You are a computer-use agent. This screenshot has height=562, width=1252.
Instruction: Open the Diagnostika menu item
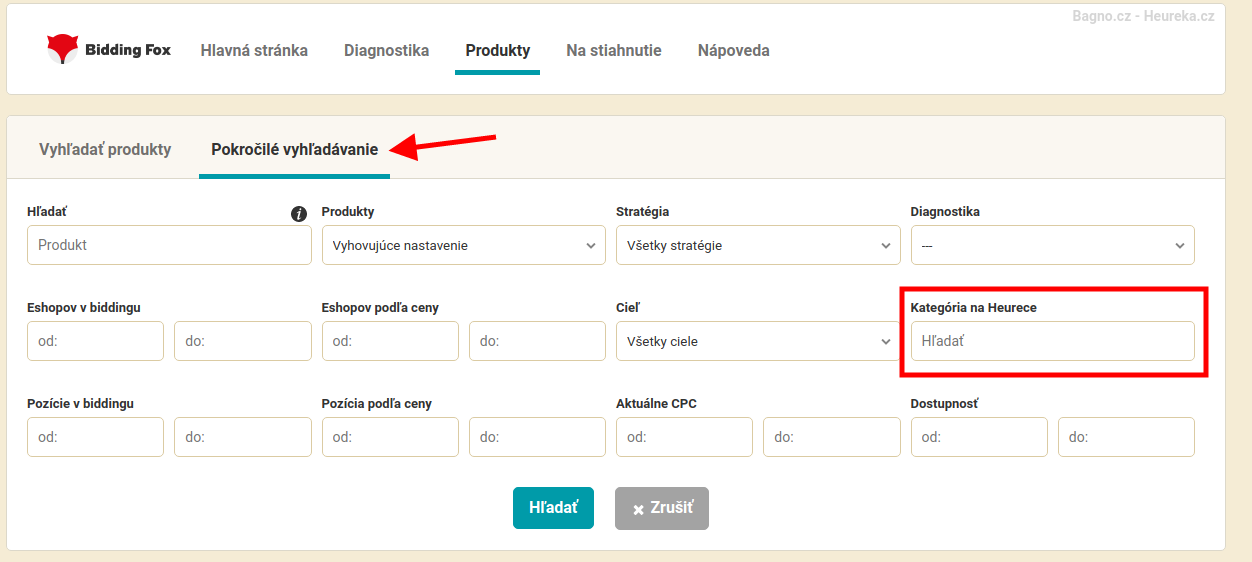click(x=387, y=50)
